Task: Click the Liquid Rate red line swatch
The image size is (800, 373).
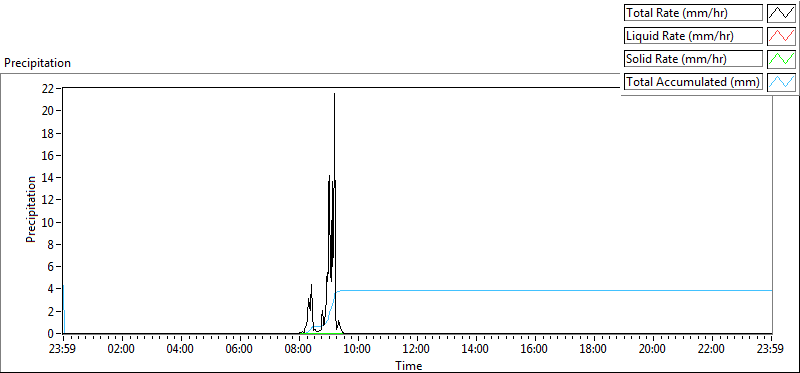Action: click(781, 36)
